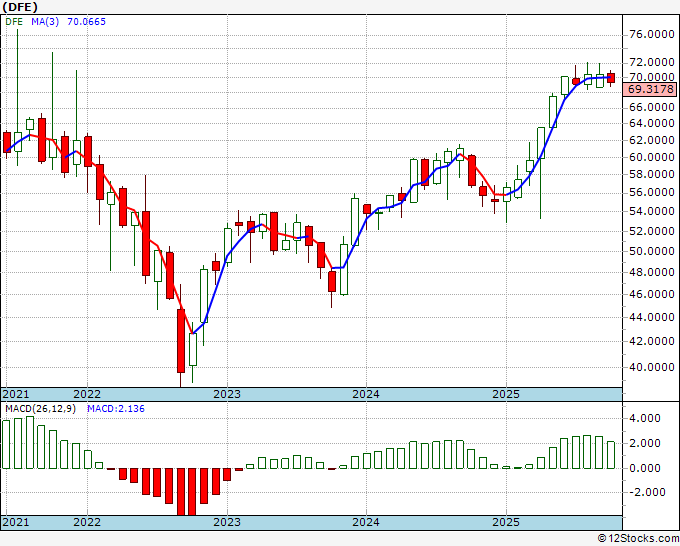Screen dimensions: 680x546
Task: Click 2023 on the MACD timeline
Action: (x=227, y=522)
